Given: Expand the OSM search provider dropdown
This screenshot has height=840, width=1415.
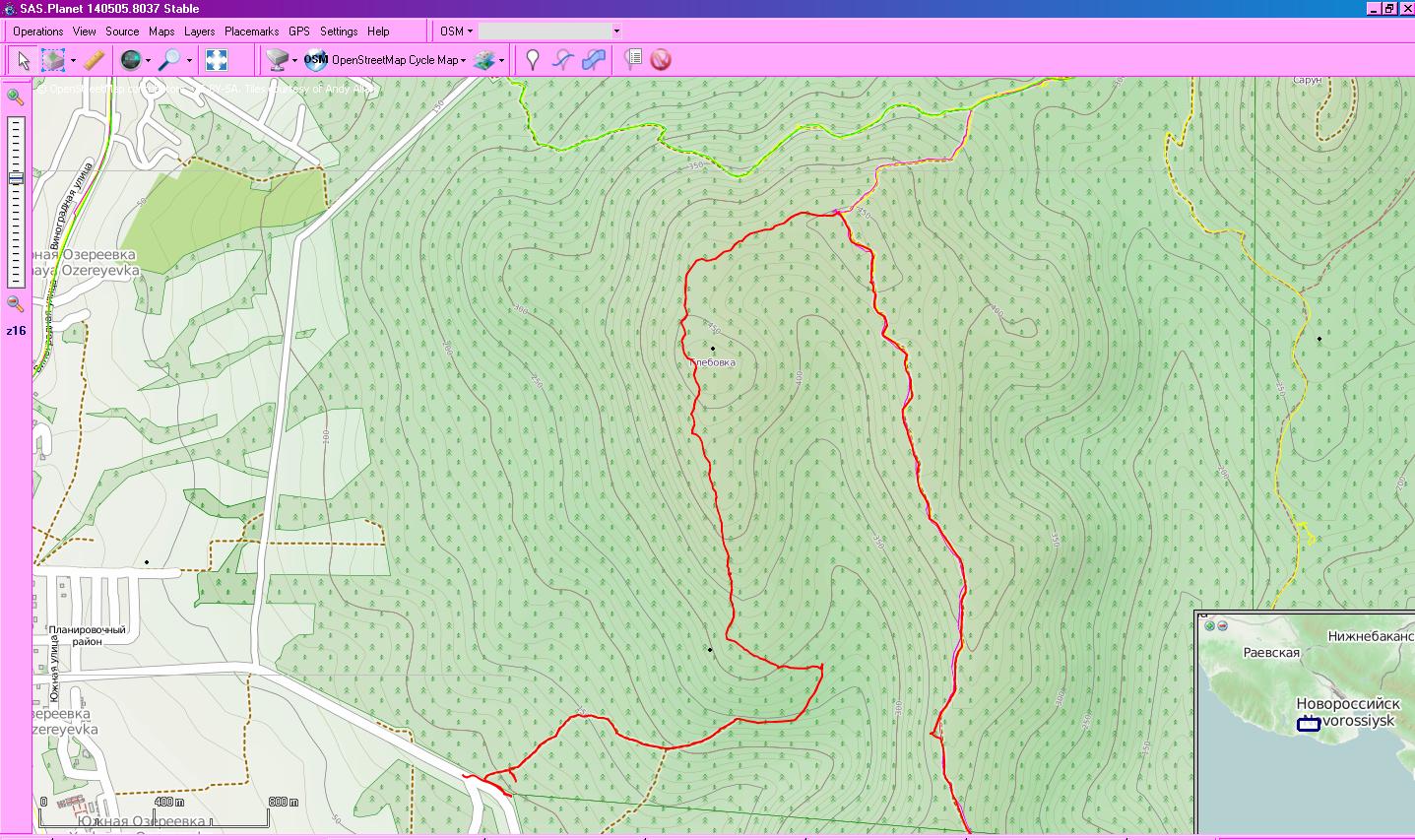Looking at the screenshot, I should 470,32.
